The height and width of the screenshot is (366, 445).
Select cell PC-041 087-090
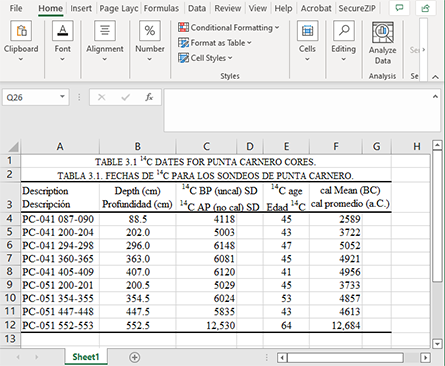[x=60, y=219]
